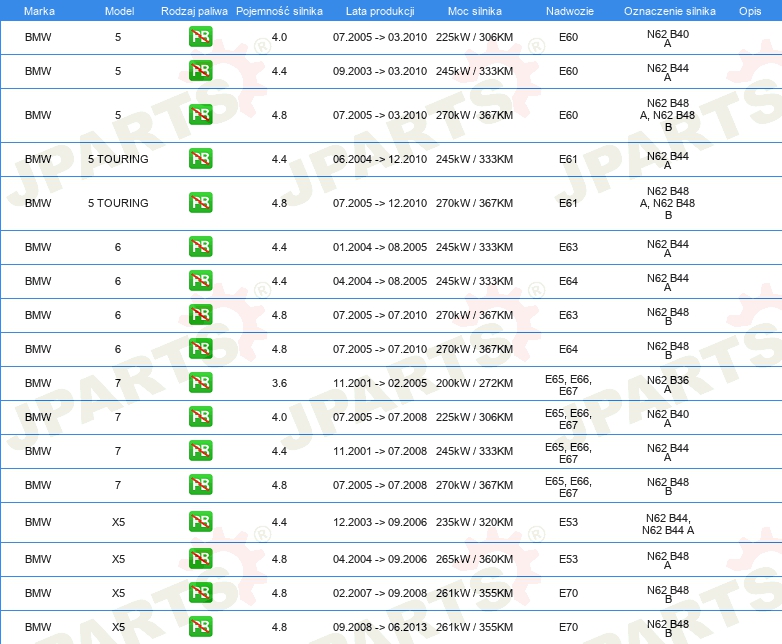Screen dimensions: 782x644
Task: Click fuel icon in the BMW 6 4.8 E63 row
Action: click(x=200, y=314)
